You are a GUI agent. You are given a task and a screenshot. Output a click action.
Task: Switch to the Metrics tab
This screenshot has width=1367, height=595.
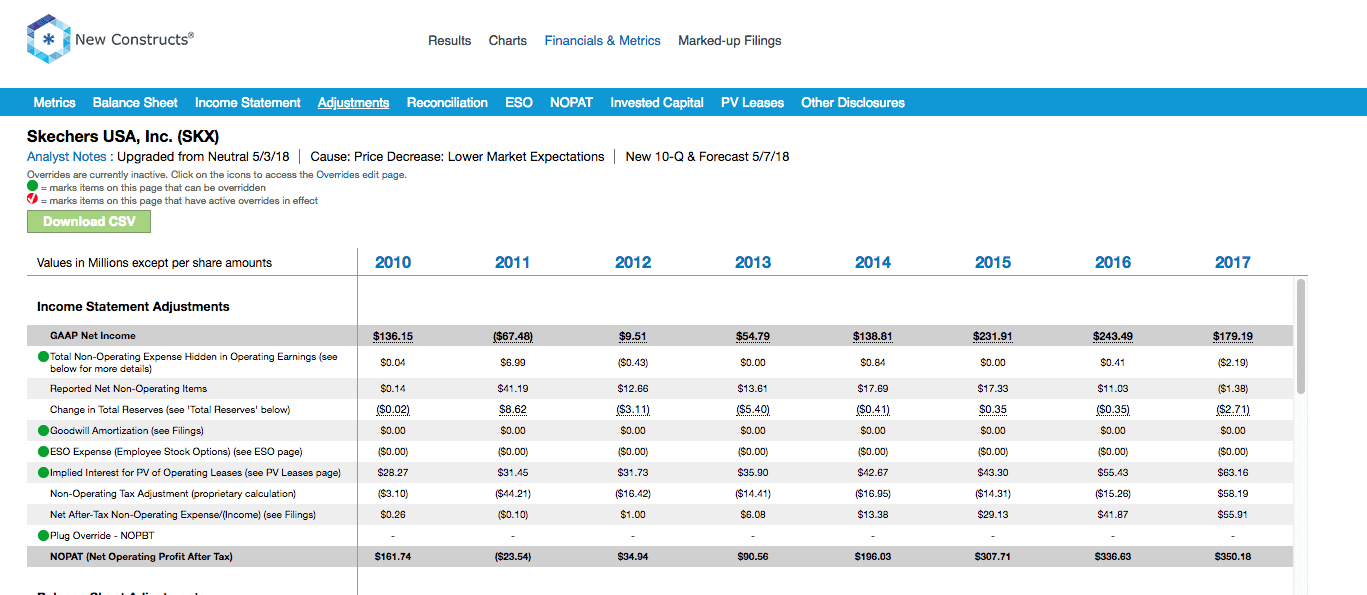coord(54,103)
